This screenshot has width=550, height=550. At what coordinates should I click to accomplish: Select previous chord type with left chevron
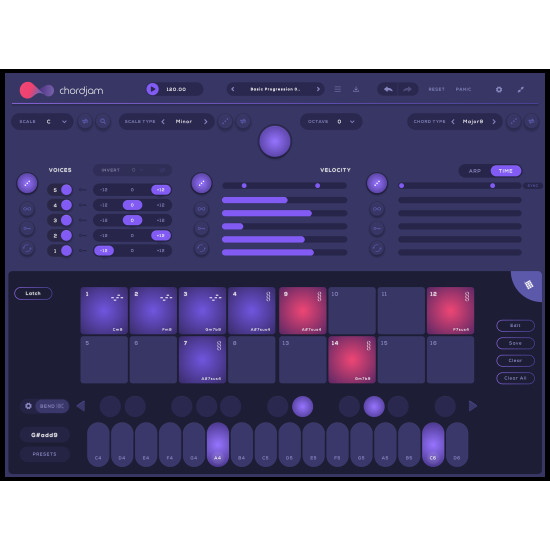(453, 121)
